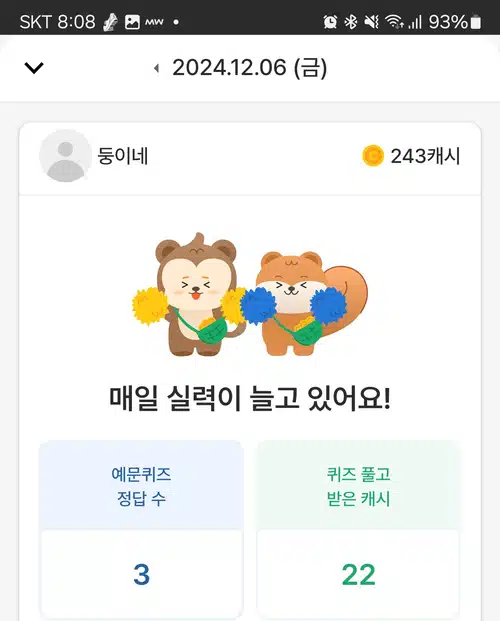Image resolution: width=500 pixels, height=621 pixels.
Task: Tap the squirrel character with blue pom-poms
Action: point(305,303)
